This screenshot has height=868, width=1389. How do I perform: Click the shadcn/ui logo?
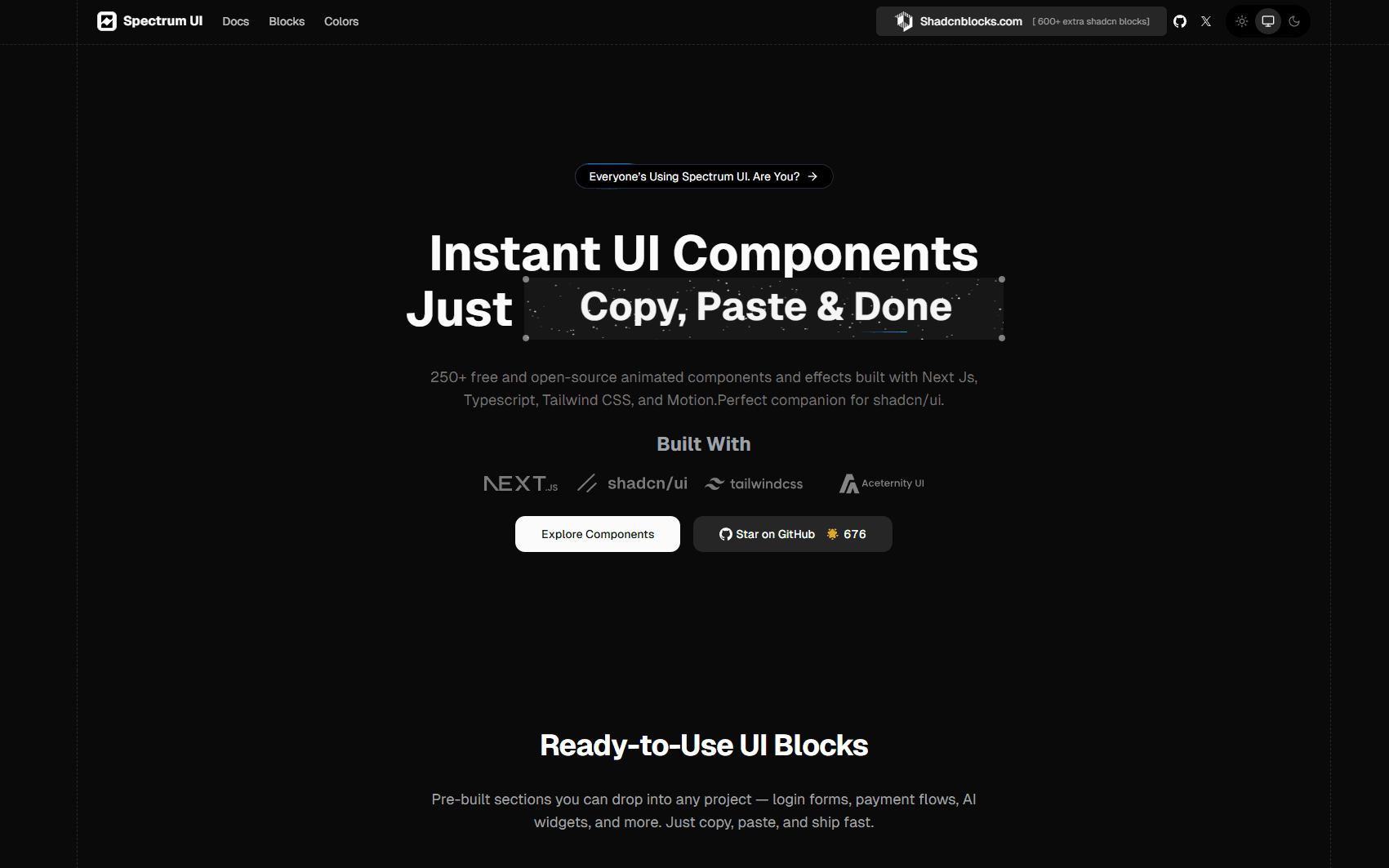point(633,483)
